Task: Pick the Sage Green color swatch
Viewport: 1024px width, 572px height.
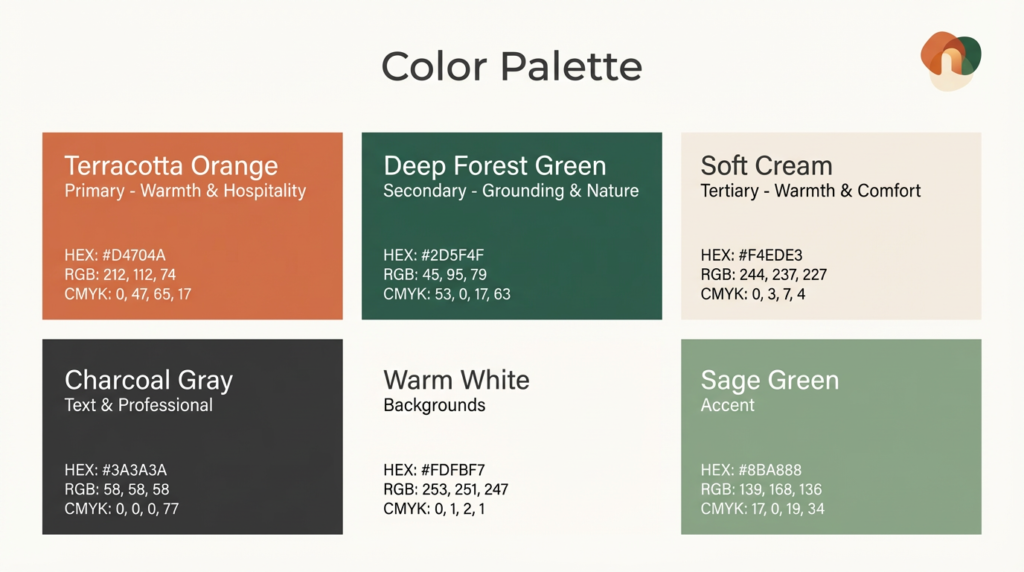Action: [830, 436]
